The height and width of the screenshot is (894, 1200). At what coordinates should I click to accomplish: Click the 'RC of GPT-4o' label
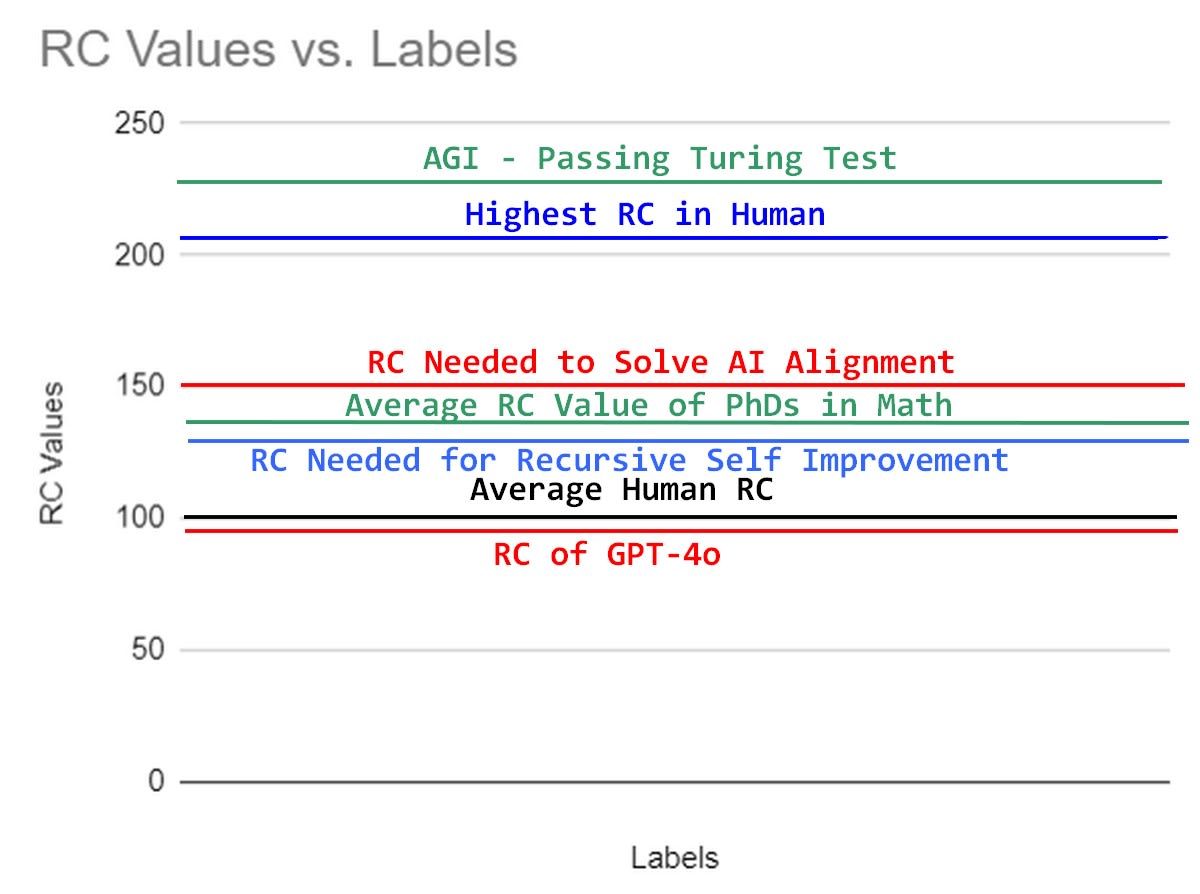pyautogui.click(x=607, y=555)
